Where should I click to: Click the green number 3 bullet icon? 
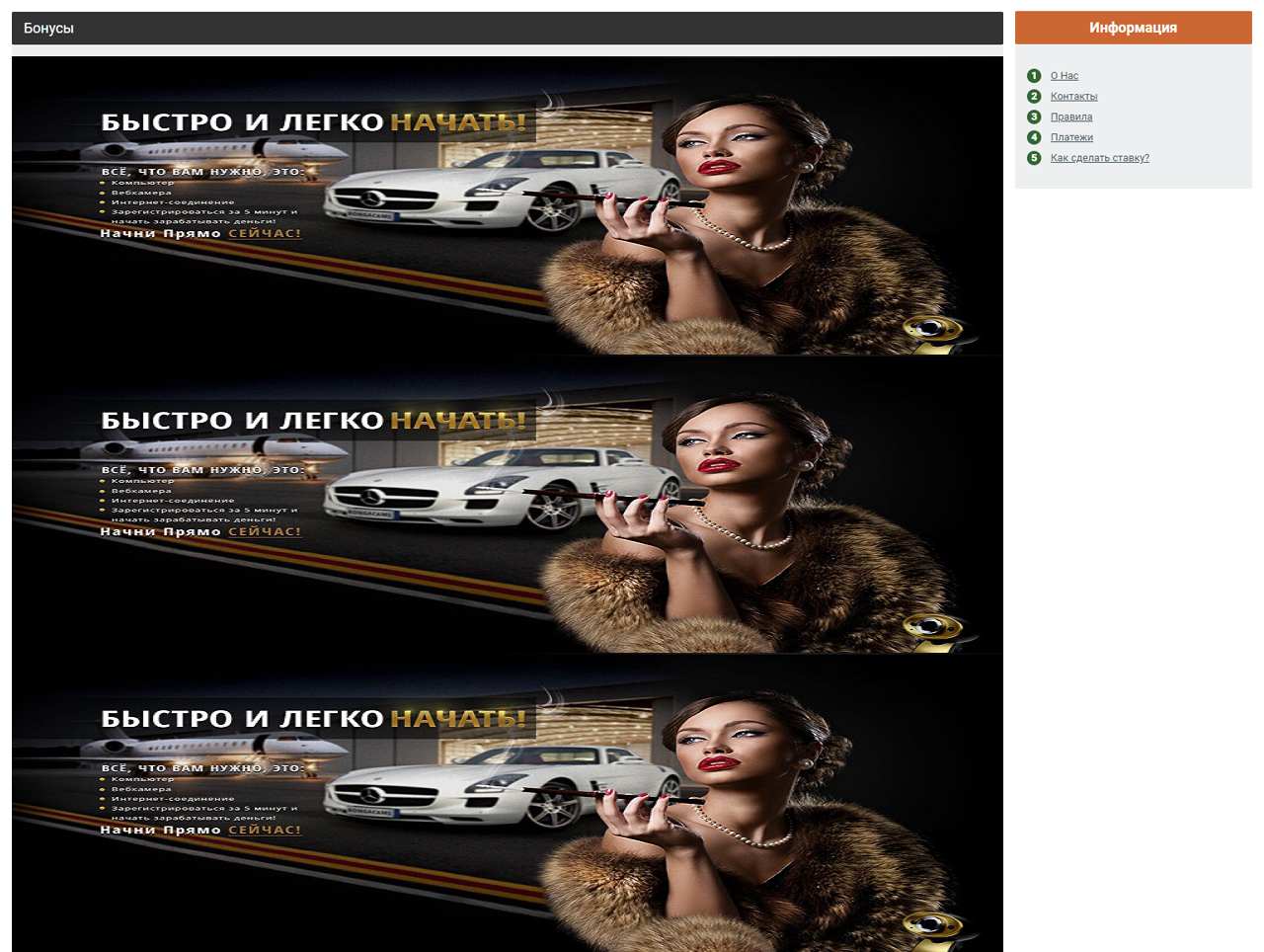pyautogui.click(x=1034, y=117)
